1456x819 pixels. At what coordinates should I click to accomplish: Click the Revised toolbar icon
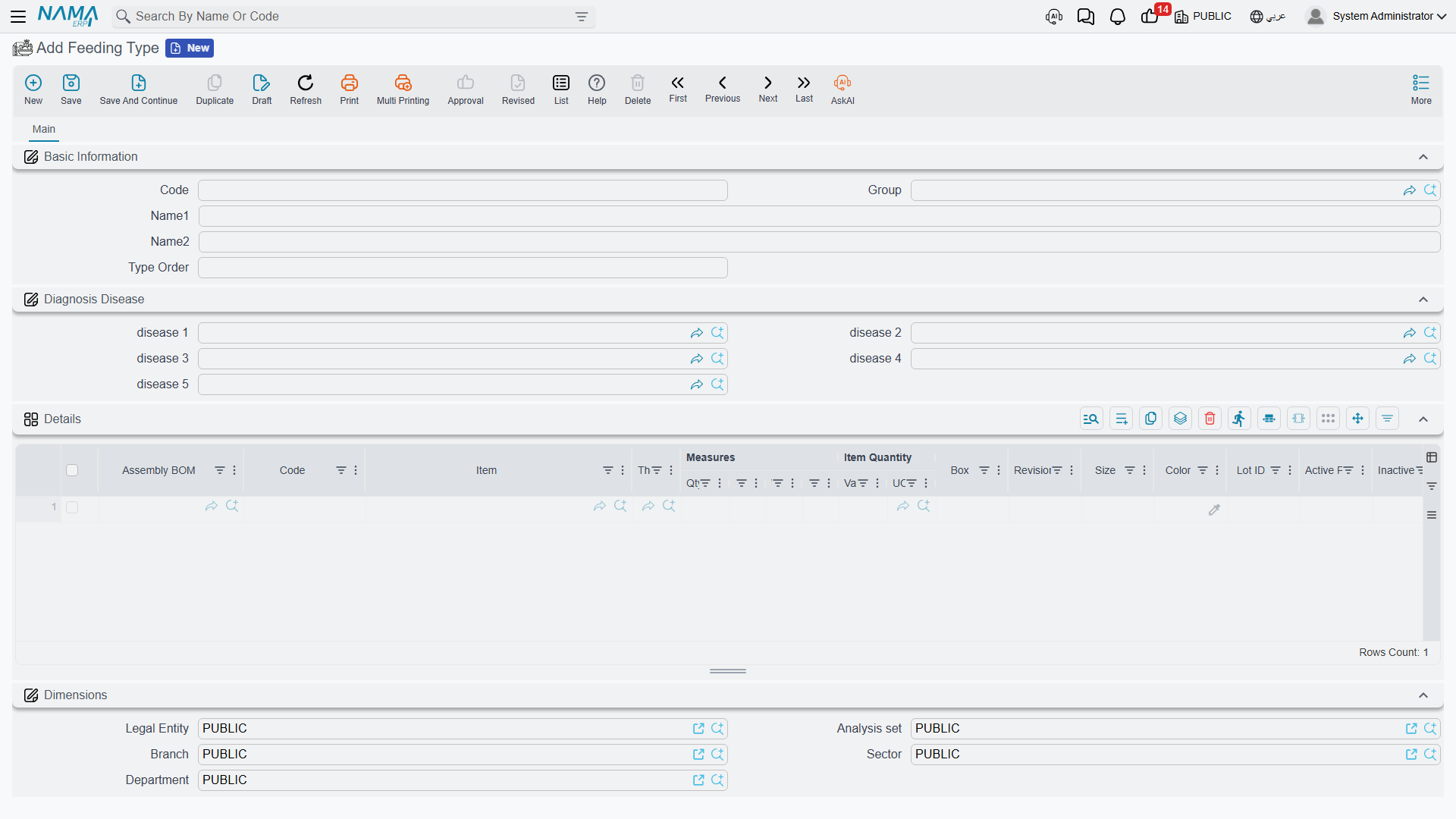pos(518,89)
